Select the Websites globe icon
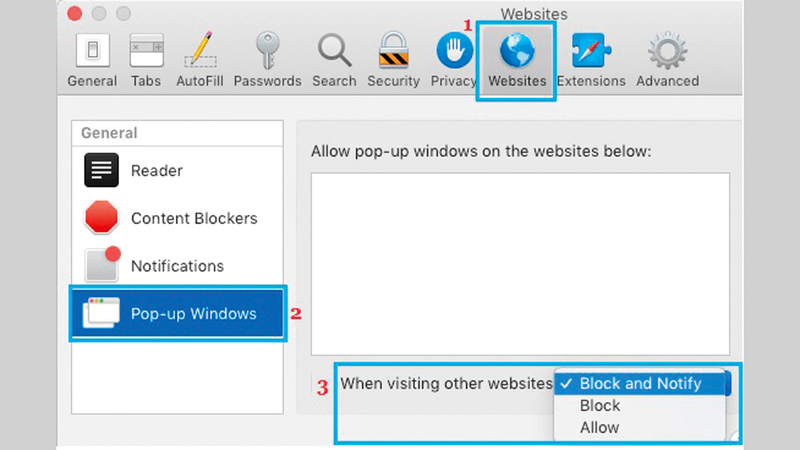The width and height of the screenshot is (800, 450). [517, 52]
